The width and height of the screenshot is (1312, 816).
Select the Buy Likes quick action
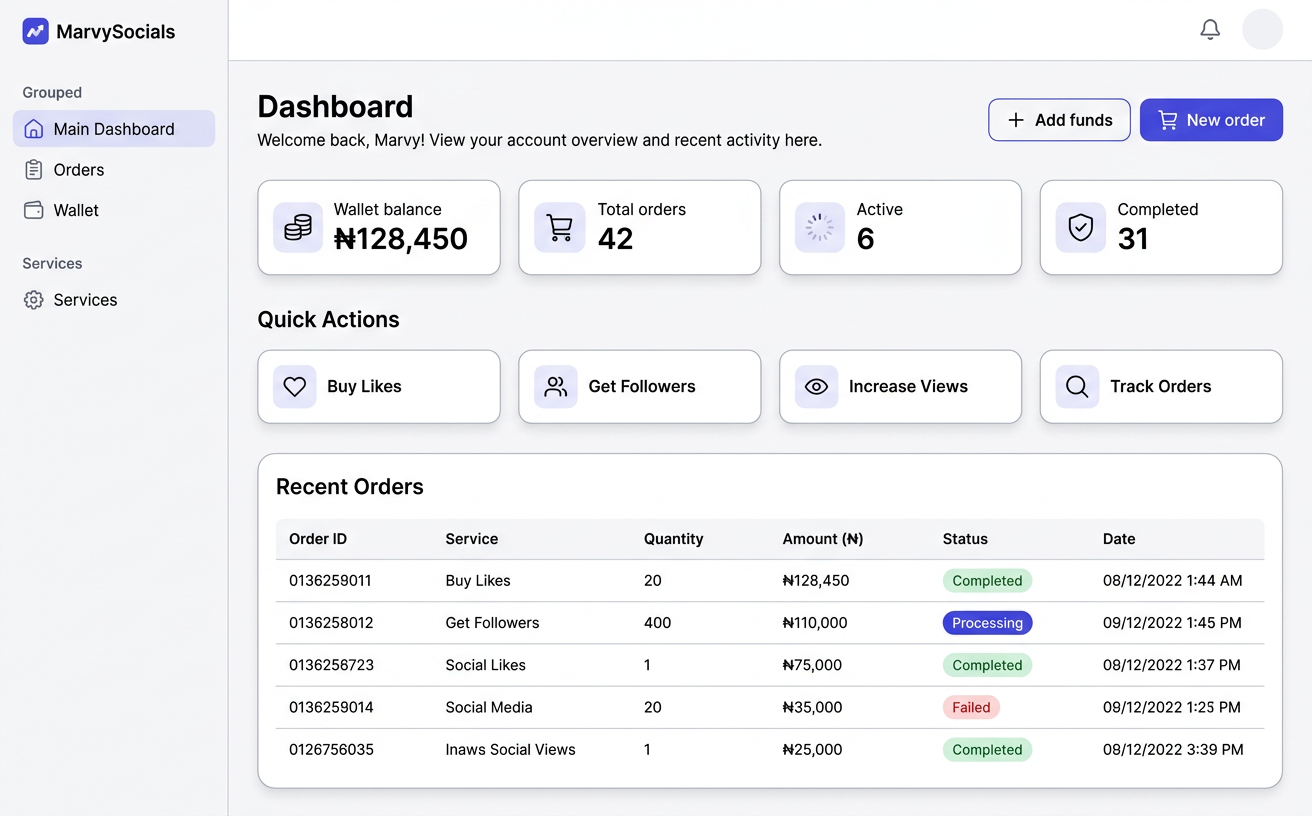click(x=379, y=387)
